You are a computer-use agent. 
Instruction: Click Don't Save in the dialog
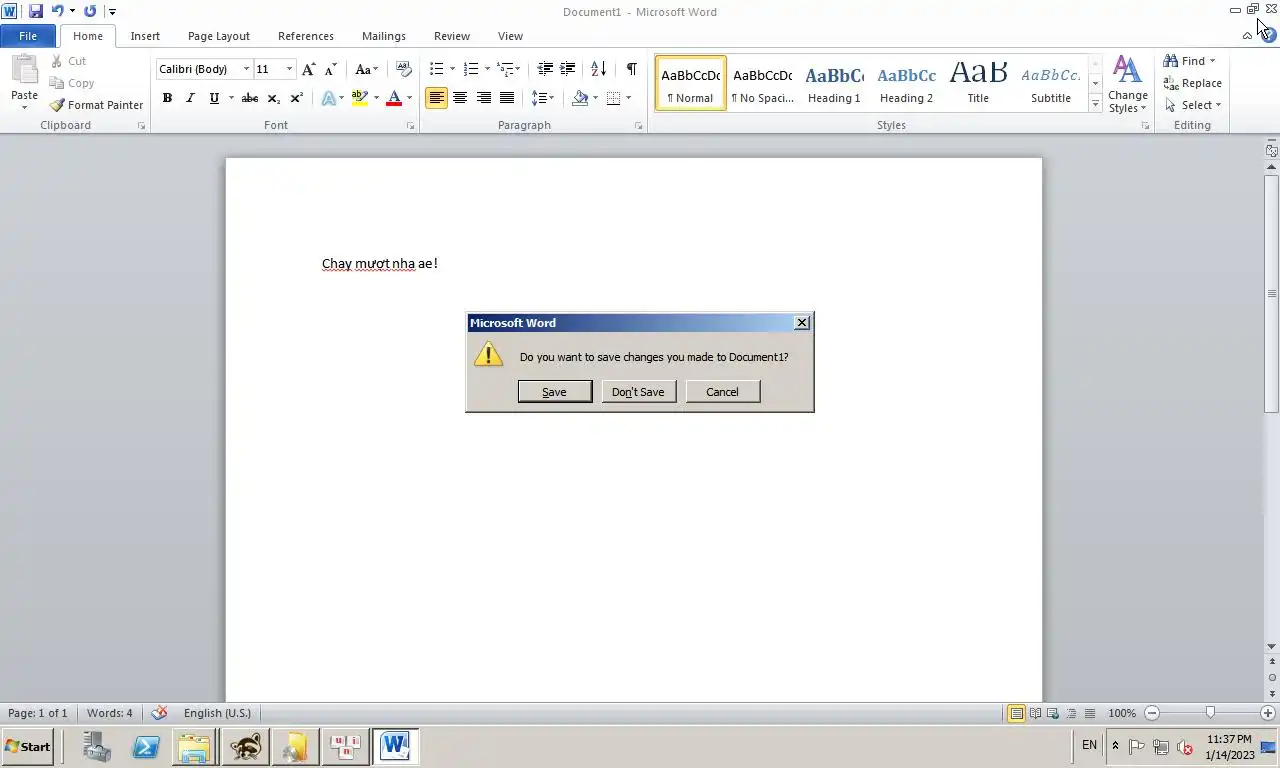(x=639, y=392)
